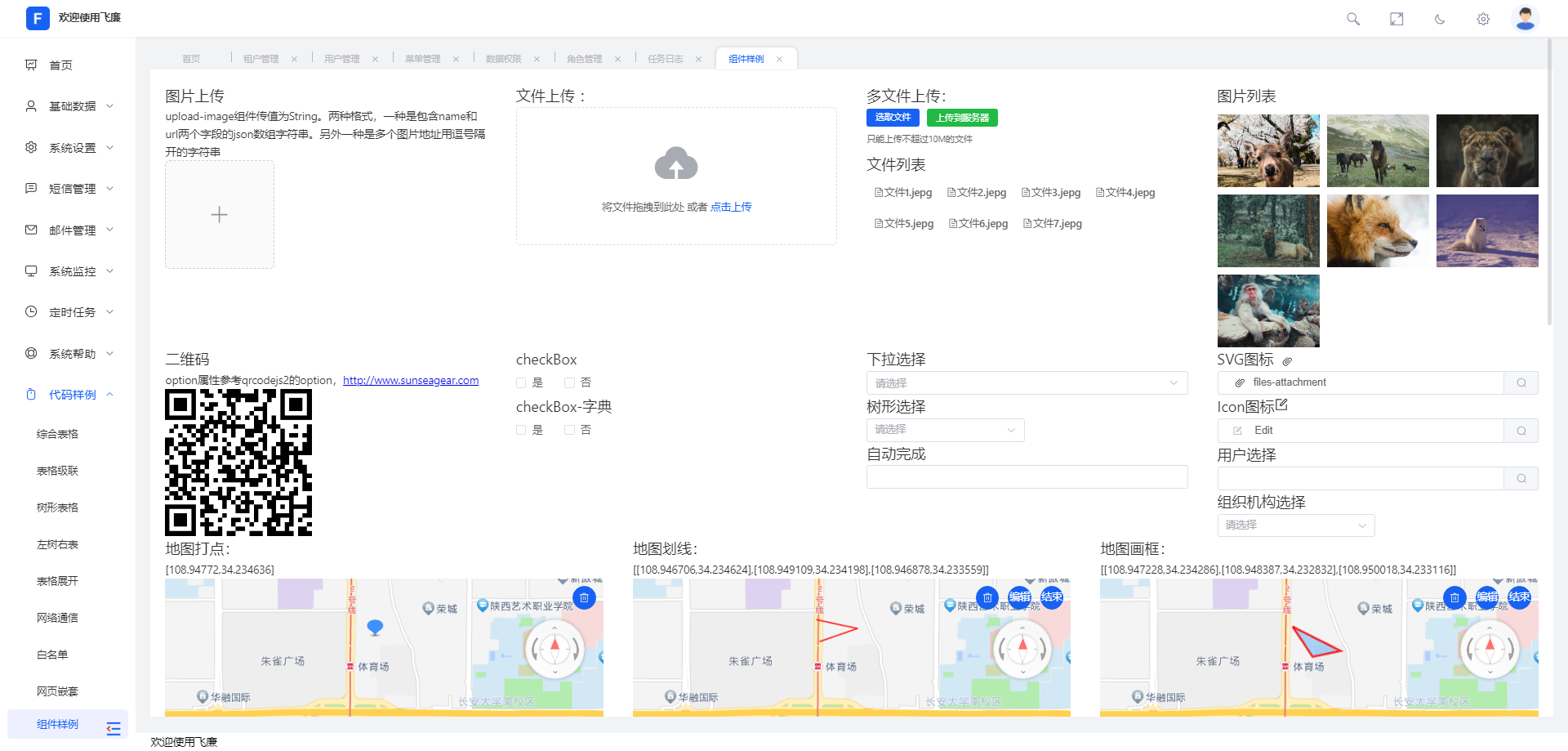
Task: Switch to the 用户管理 tab
Action: [341, 59]
